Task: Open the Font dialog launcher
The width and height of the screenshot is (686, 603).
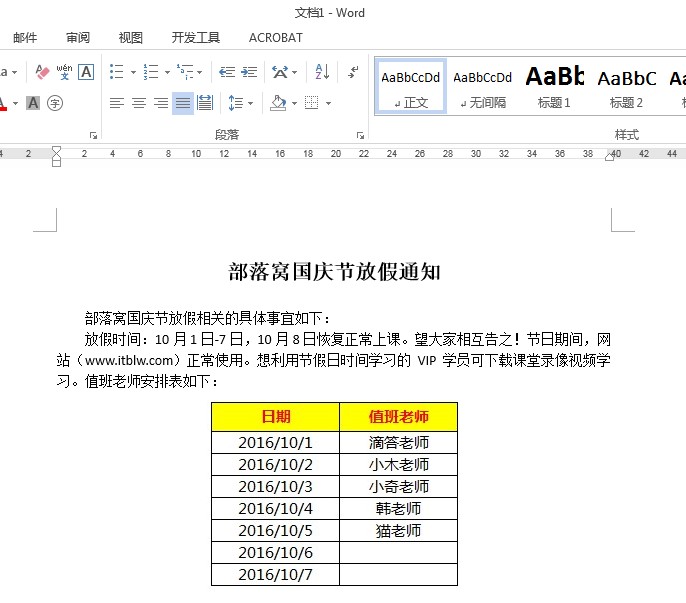Action: [x=93, y=135]
